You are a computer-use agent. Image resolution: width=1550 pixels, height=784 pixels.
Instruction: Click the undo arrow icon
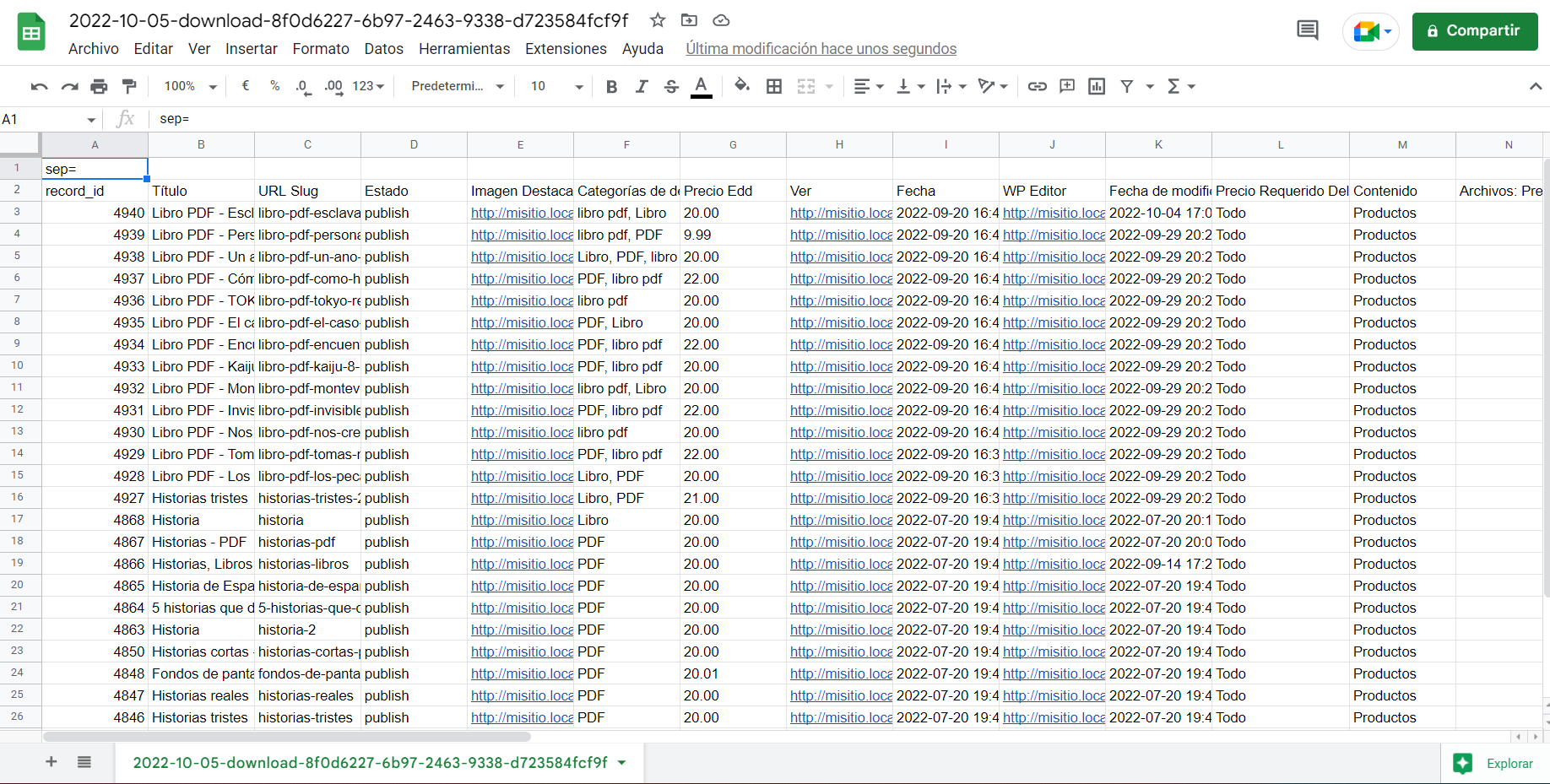pyautogui.click(x=39, y=86)
